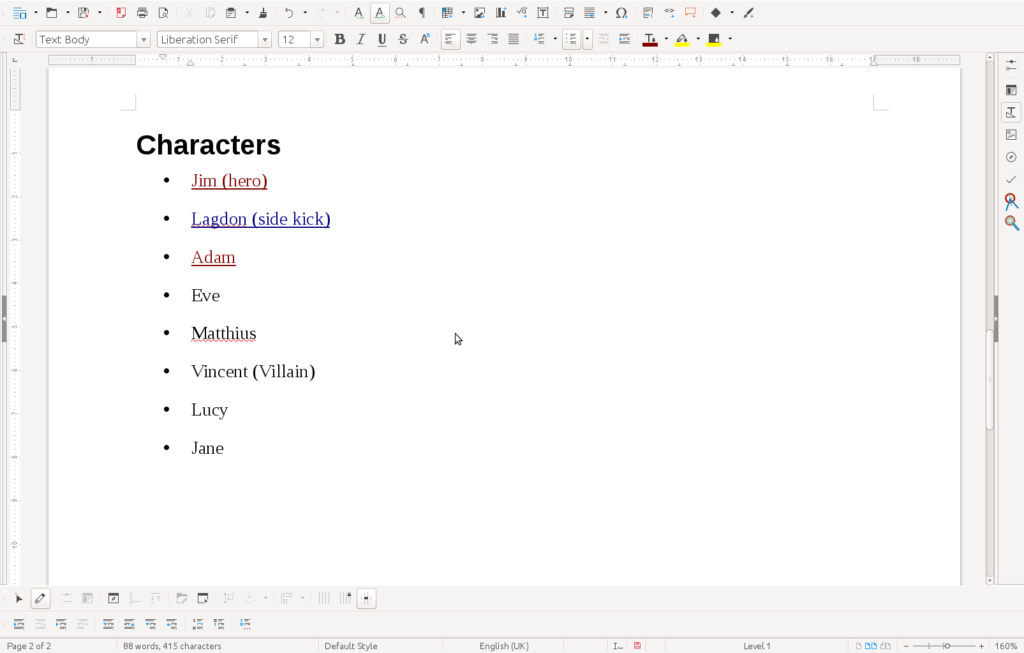1024x653 pixels.
Task: Click the Strikethrough formatting icon
Action: [403, 39]
